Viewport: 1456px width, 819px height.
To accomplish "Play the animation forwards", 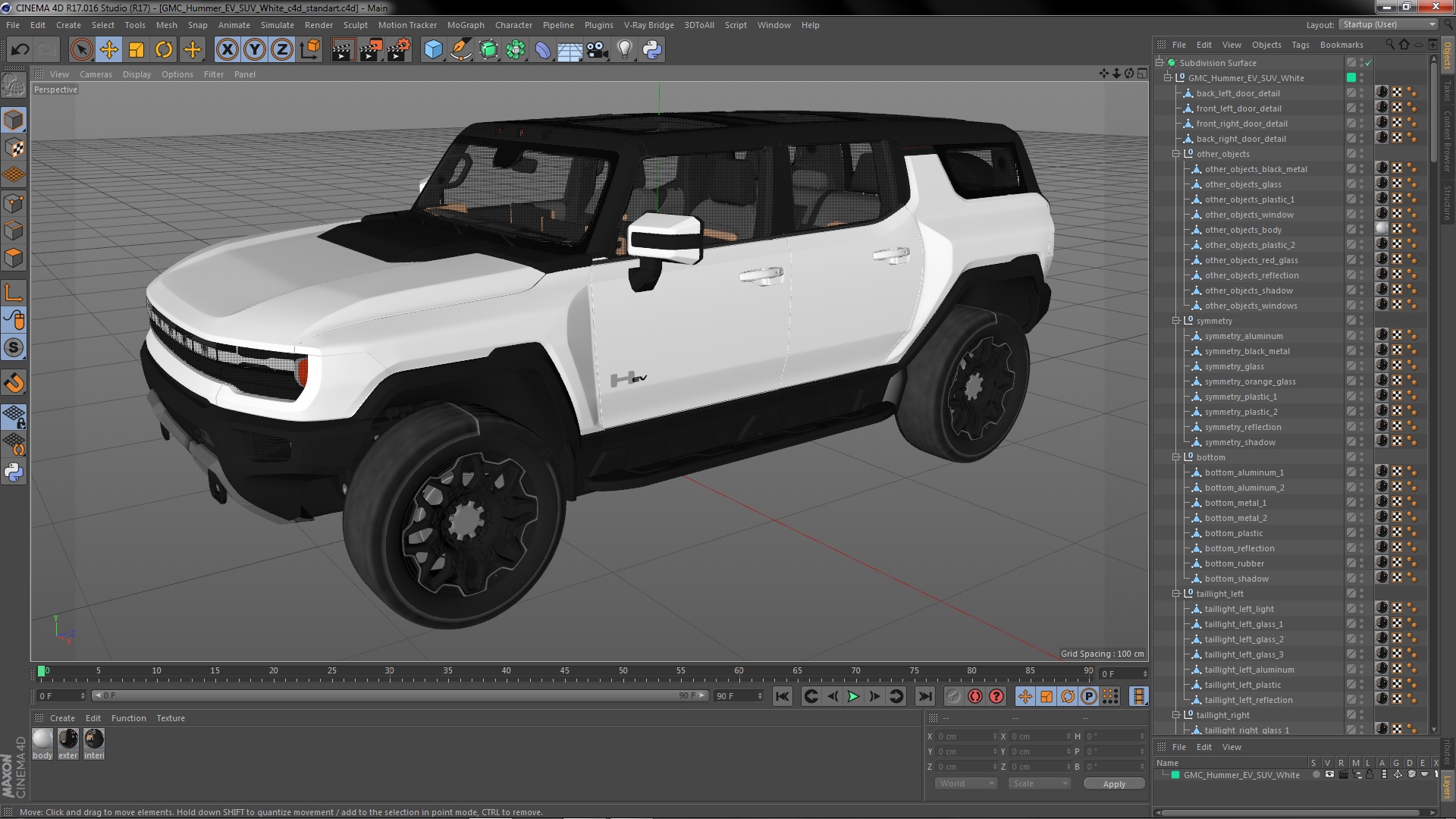I will [853, 696].
